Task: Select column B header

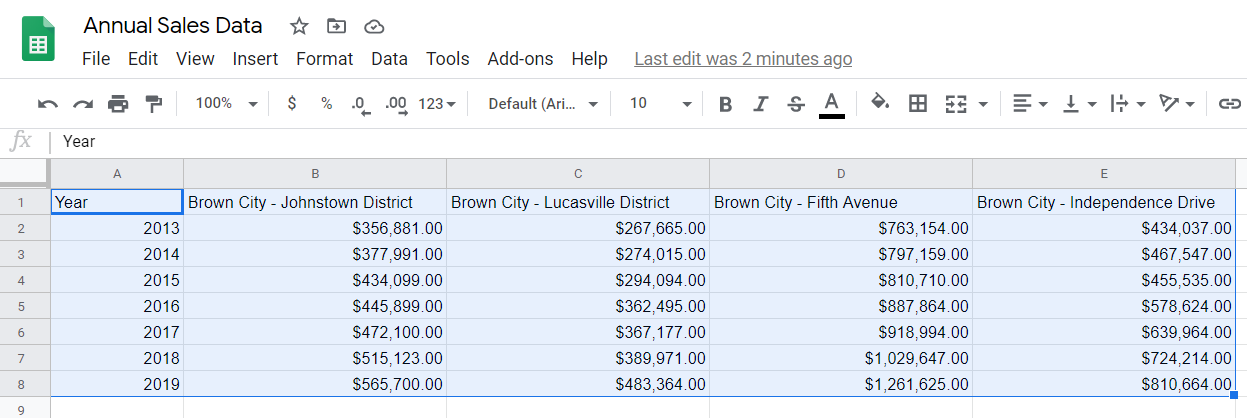Action: (x=315, y=174)
